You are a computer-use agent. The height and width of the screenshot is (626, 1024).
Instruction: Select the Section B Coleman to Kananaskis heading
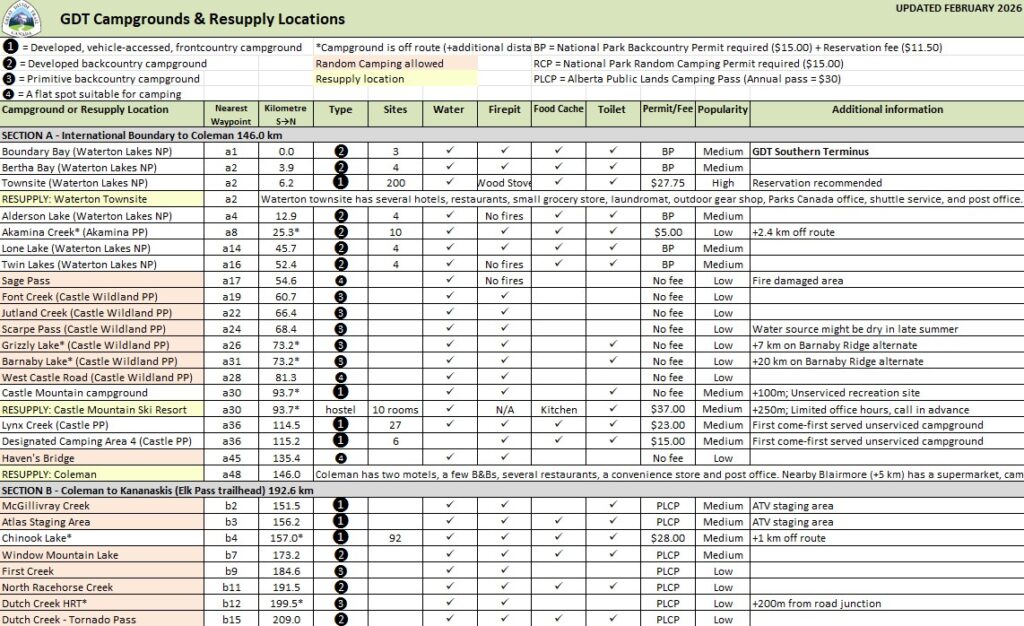pyautogui.click(x=158, y=491)
